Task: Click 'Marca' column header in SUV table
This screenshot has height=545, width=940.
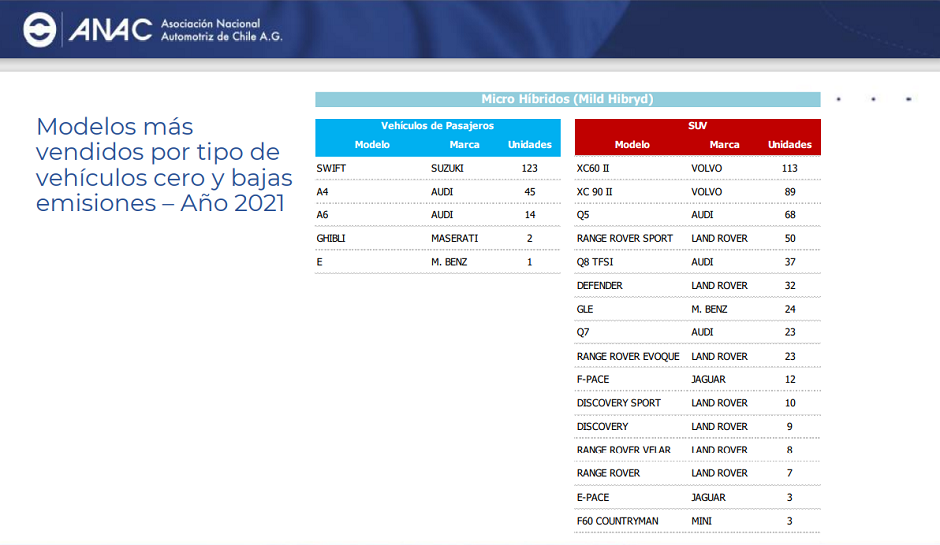Action: [724, 144]
